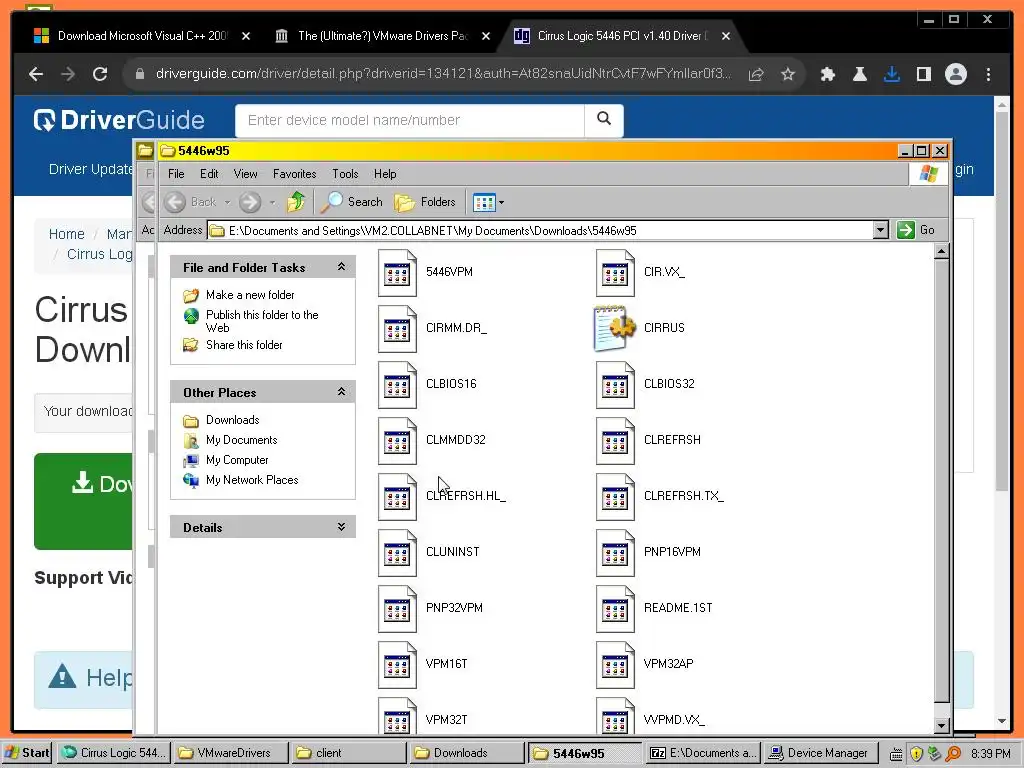Image resolution: width=1024 pixels, height=768 pixels.
Task: Open the Chrome downloads icon
Action: (x=891, y=74)
